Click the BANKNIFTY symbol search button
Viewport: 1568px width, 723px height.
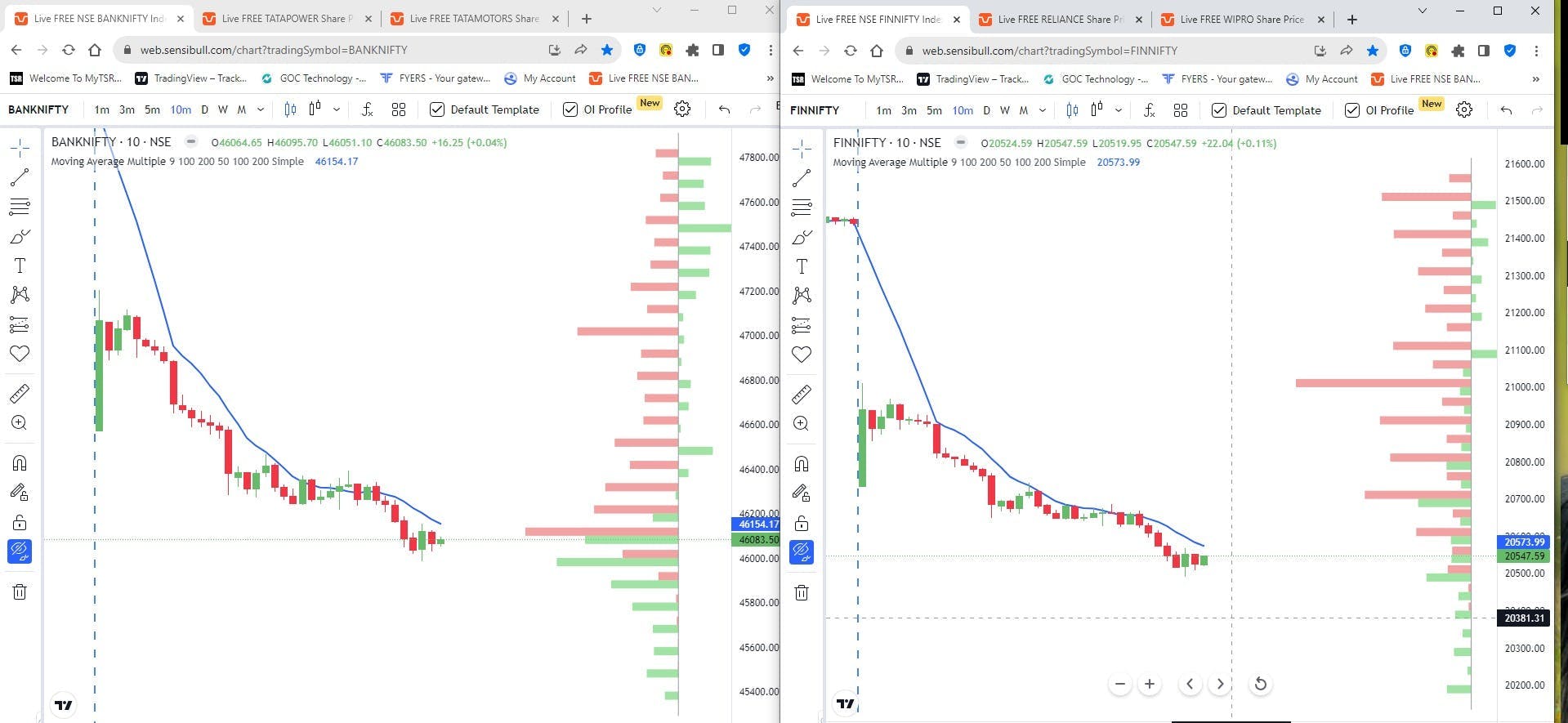click(x=38, y=109)
